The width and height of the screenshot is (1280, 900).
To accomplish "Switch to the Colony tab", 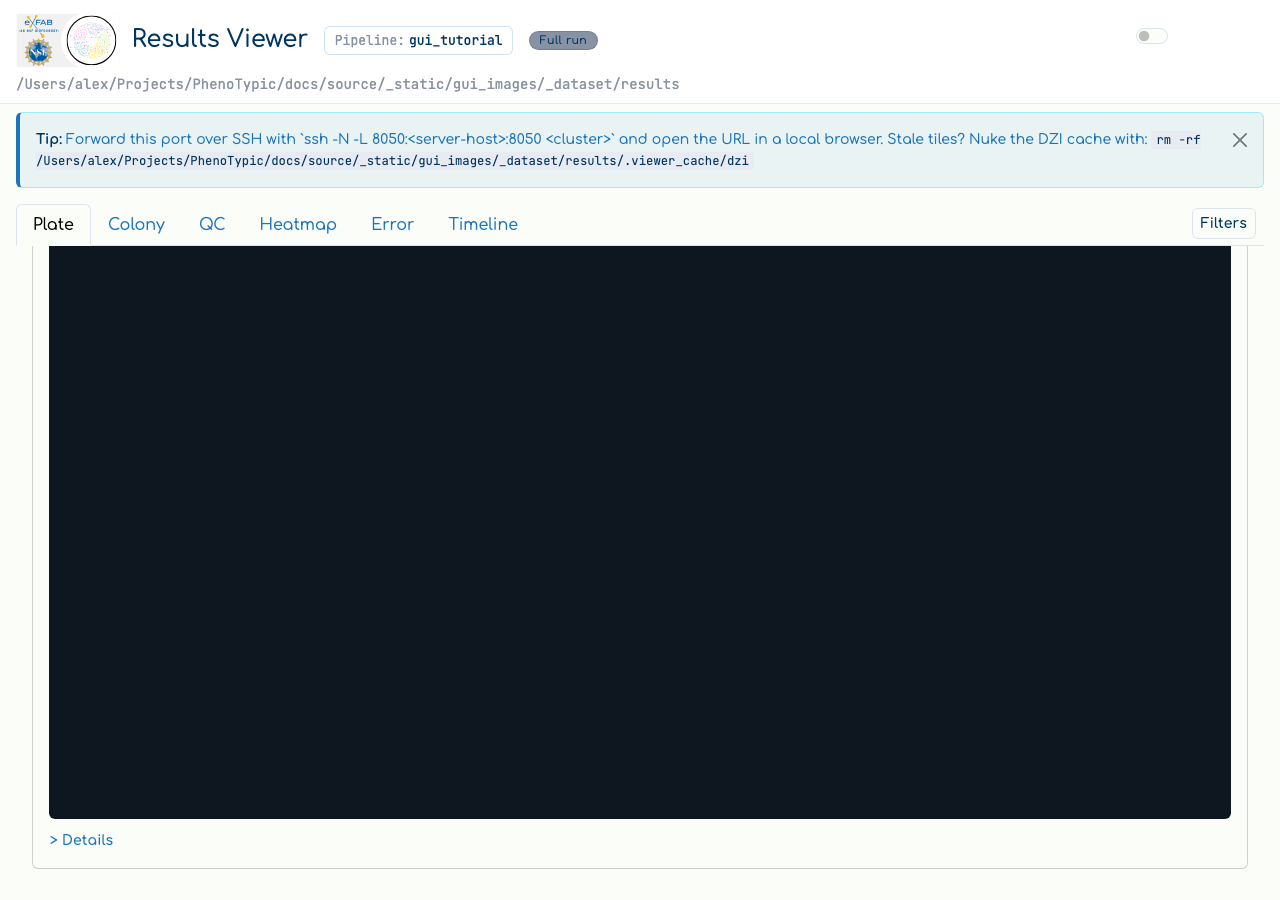I will (x=136, y=225).
